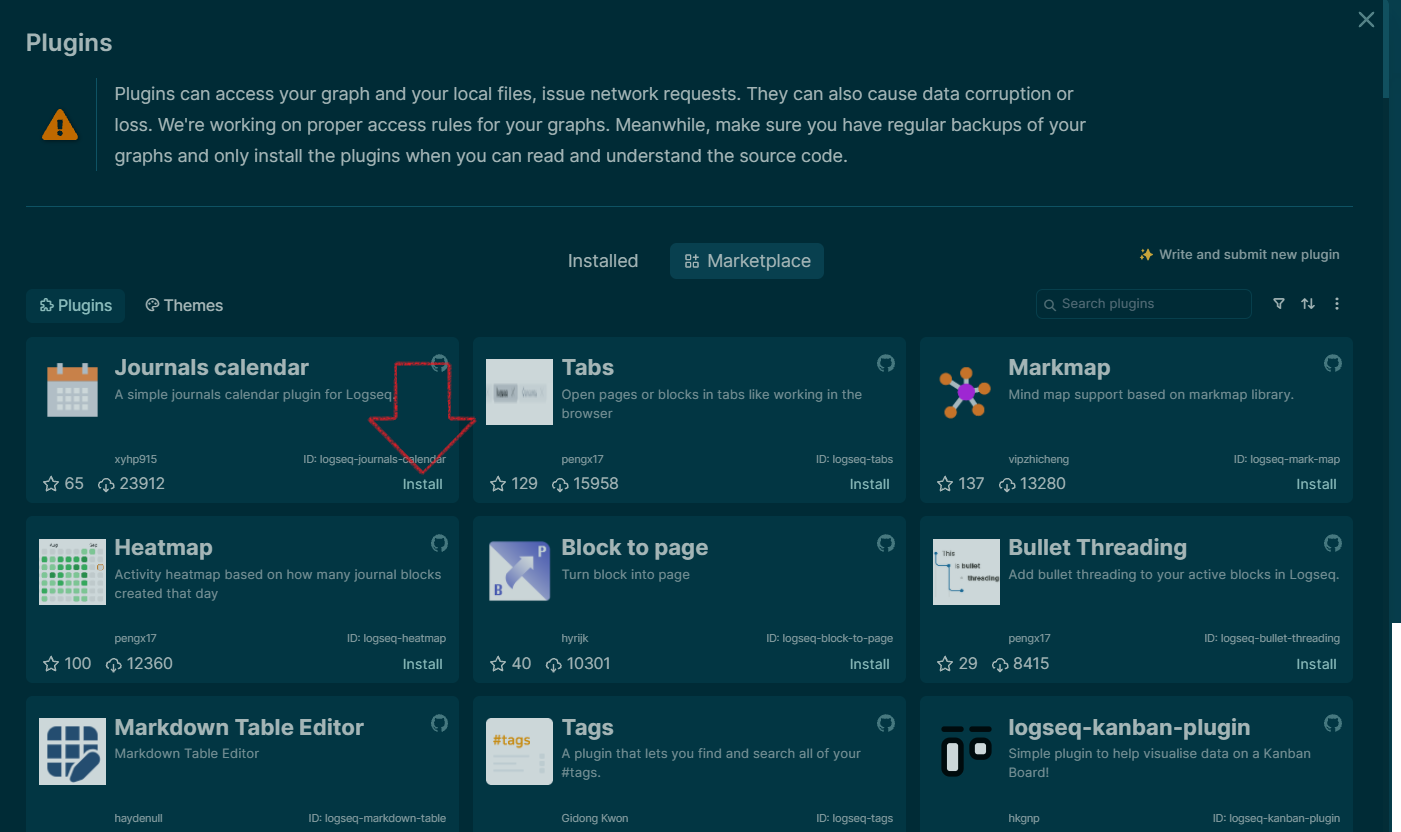Select the Themes category tab
1401x832 pixels.
[x=184, y=306]
